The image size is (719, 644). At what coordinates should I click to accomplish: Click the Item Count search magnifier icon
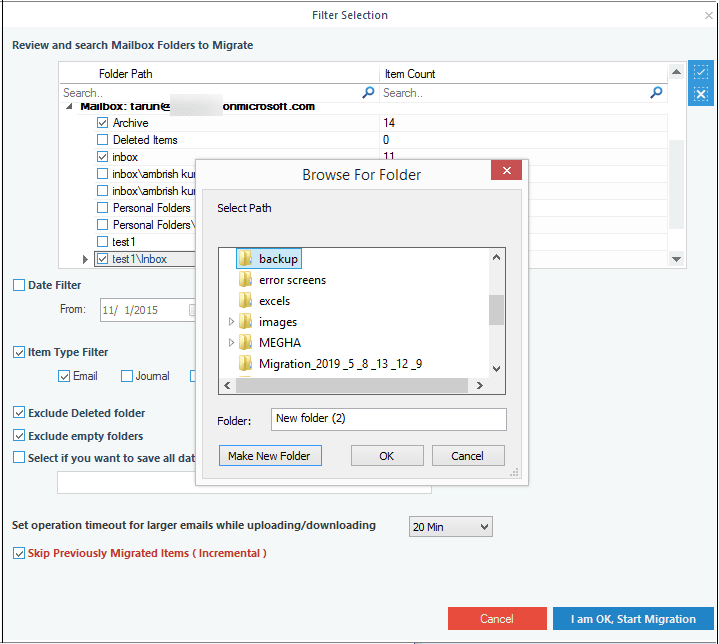656,93
